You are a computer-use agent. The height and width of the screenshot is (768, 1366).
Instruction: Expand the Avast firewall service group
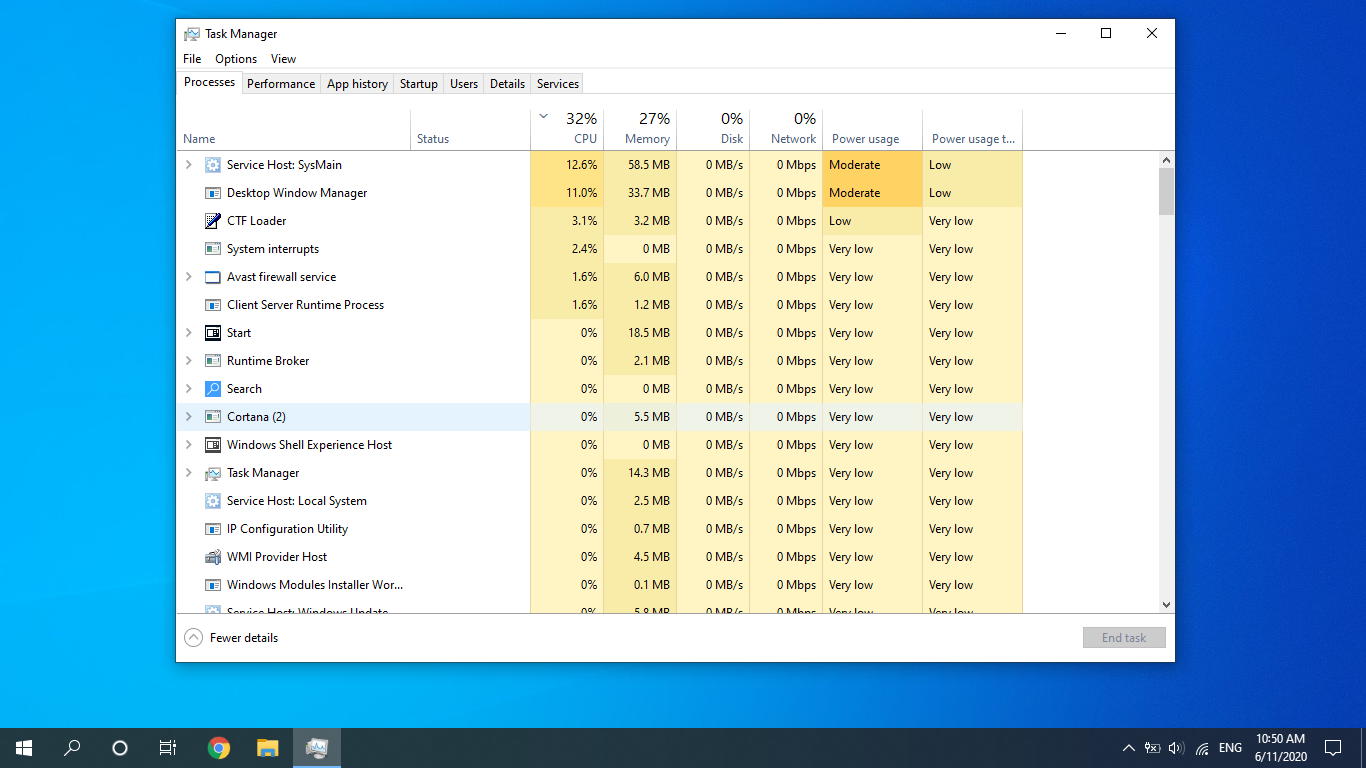(189, 277)
